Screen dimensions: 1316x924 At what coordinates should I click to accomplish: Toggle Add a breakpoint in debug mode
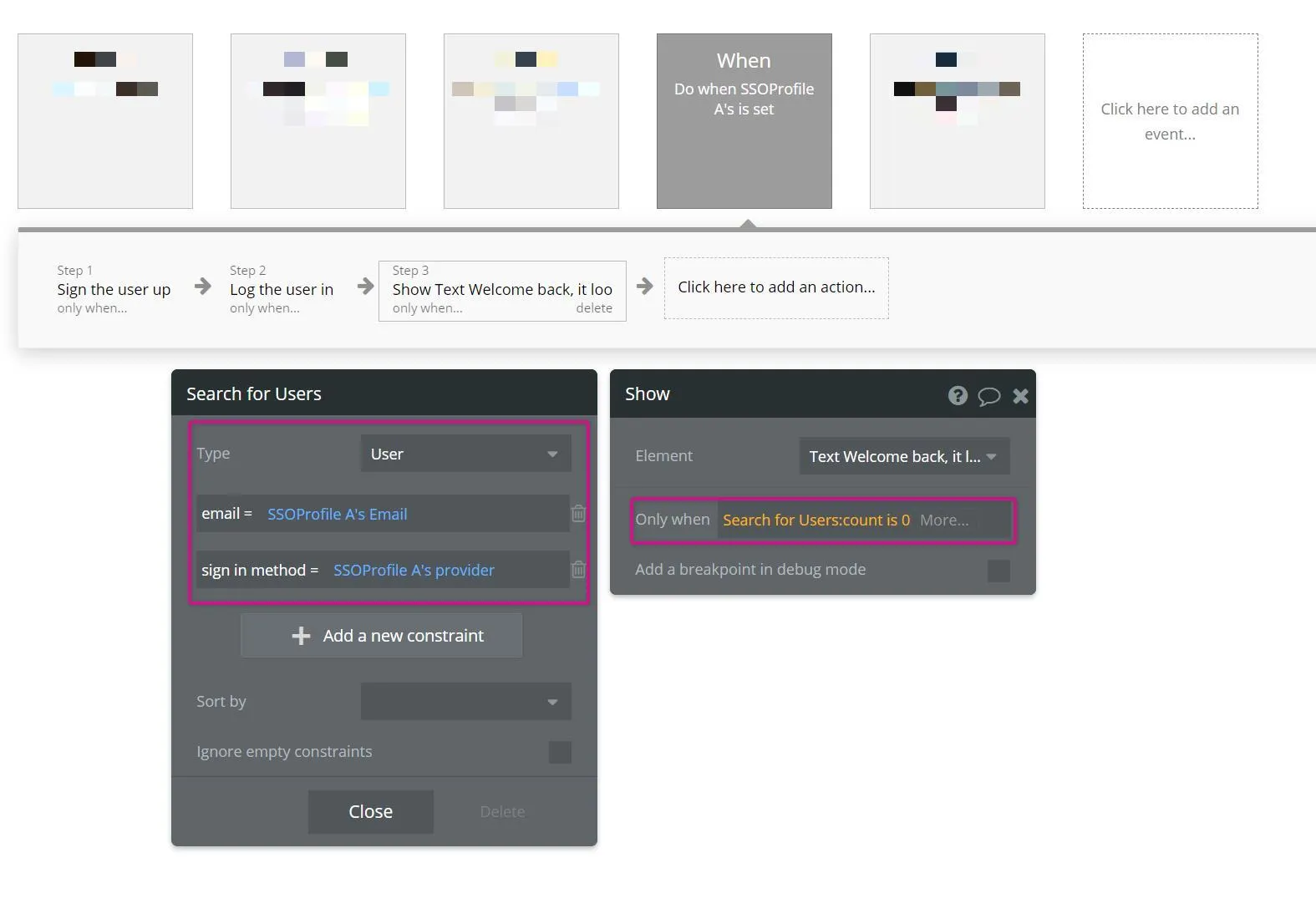click(998, 571)
